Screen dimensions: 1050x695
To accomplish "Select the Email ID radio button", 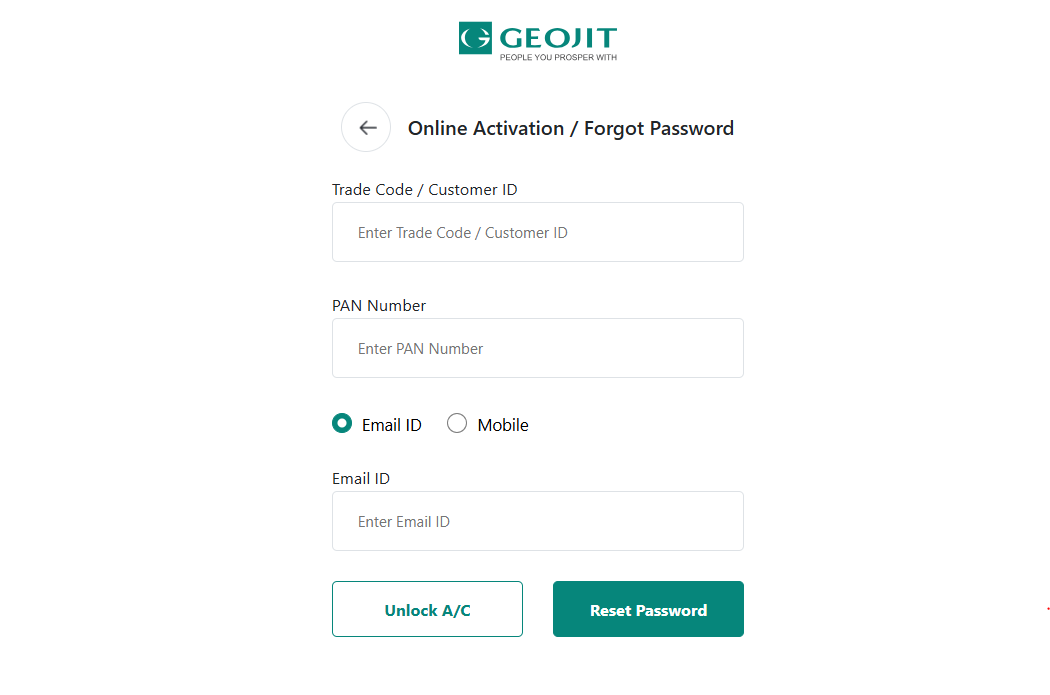I will pos(342,424).
